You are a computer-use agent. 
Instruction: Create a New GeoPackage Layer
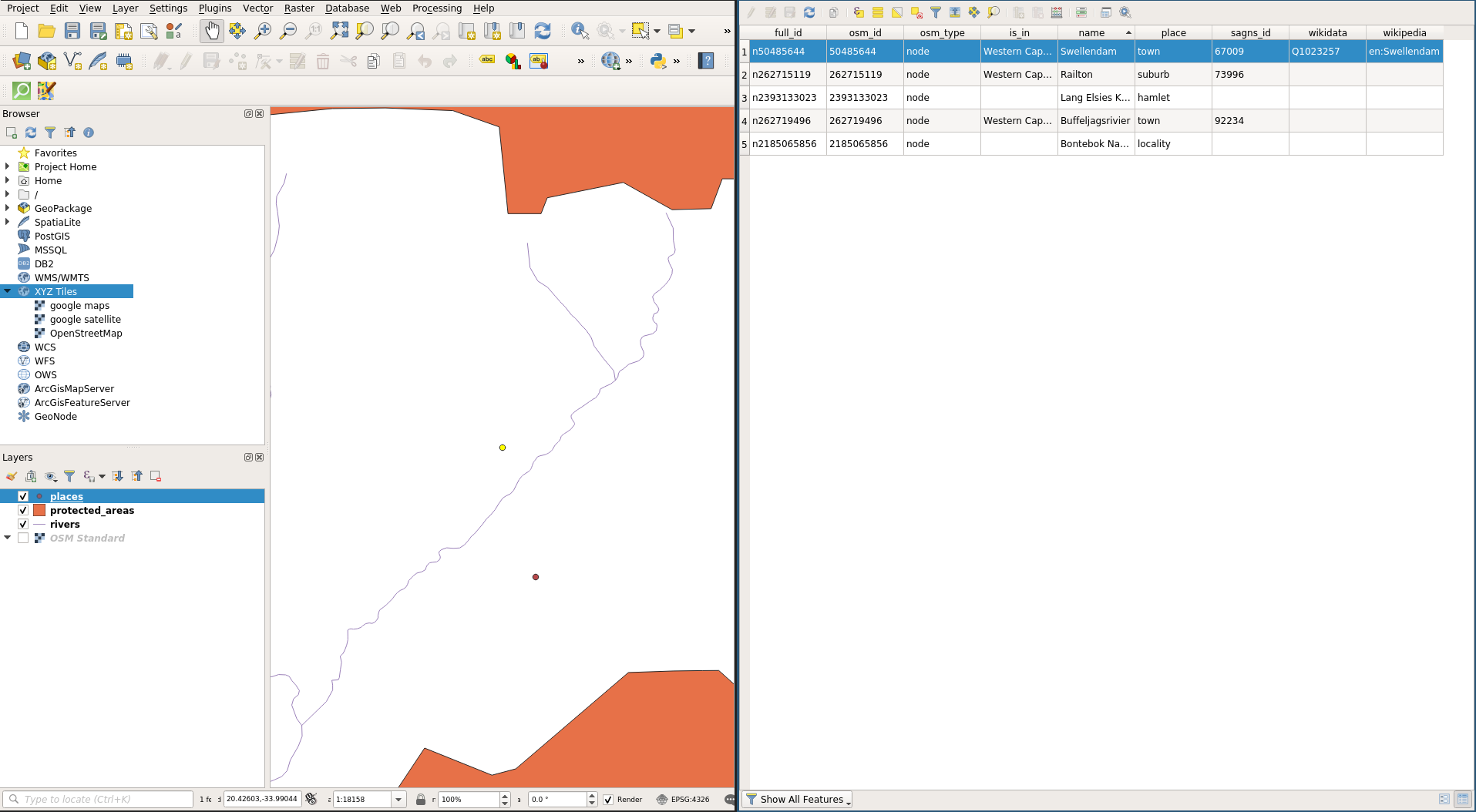[x=47, y=61]
